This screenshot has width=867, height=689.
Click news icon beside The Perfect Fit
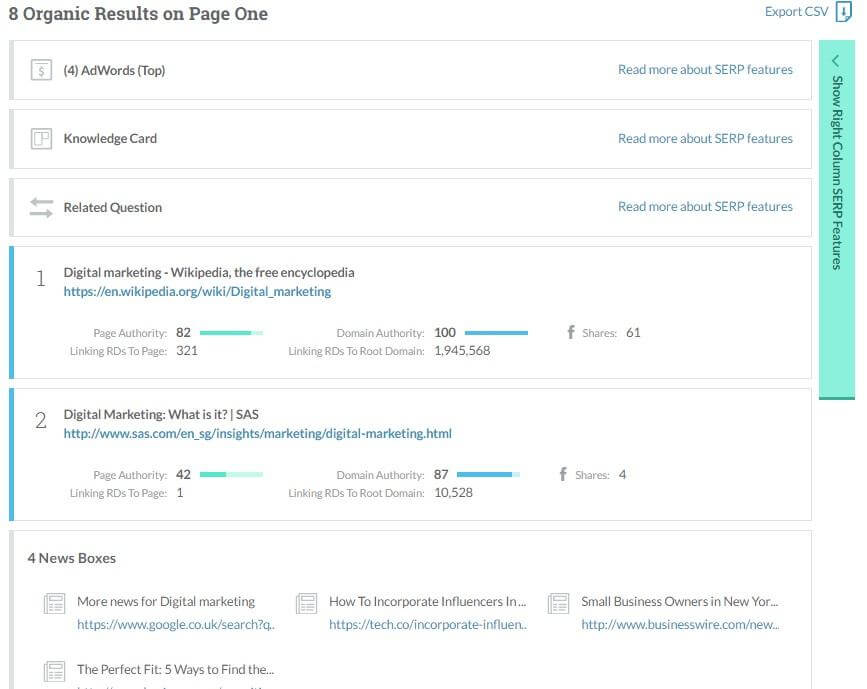tap(55, 671)
